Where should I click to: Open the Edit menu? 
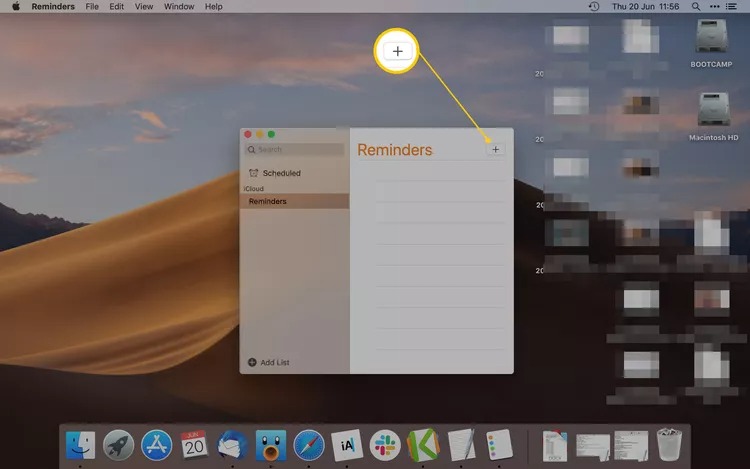pyautogui.click(x=116, y=6)
